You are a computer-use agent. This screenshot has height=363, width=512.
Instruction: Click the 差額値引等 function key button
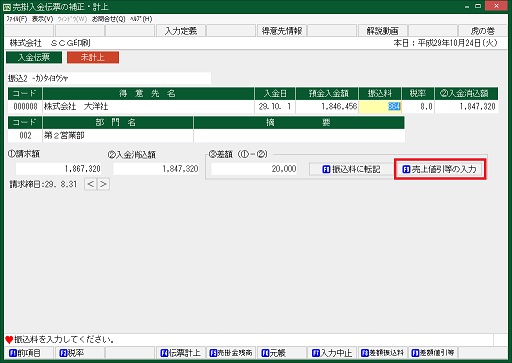point(432,353)
